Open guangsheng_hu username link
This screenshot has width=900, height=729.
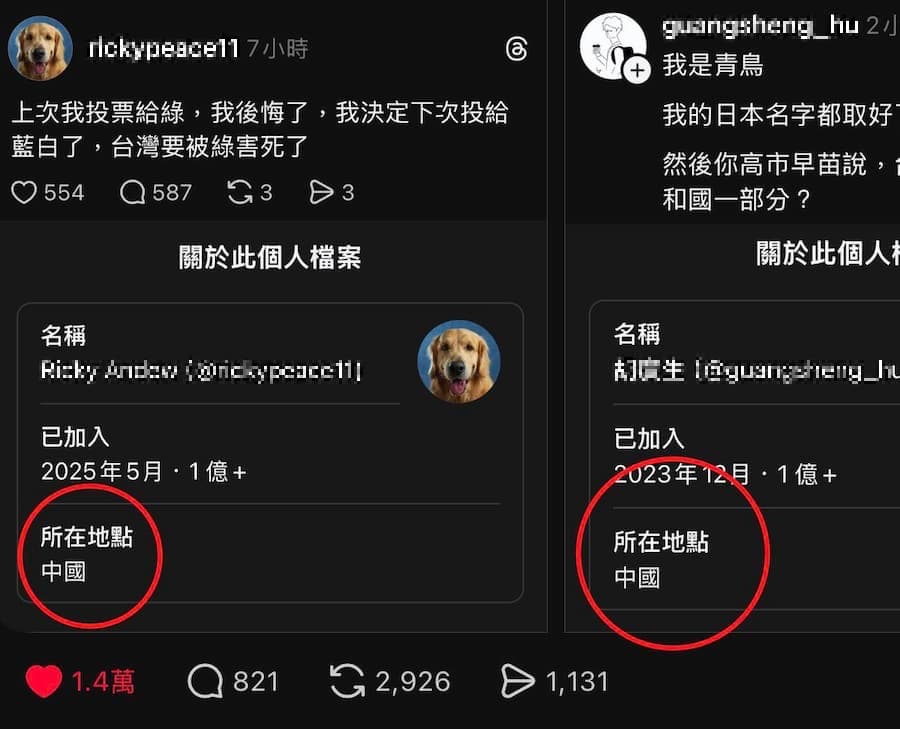(761, 26)
